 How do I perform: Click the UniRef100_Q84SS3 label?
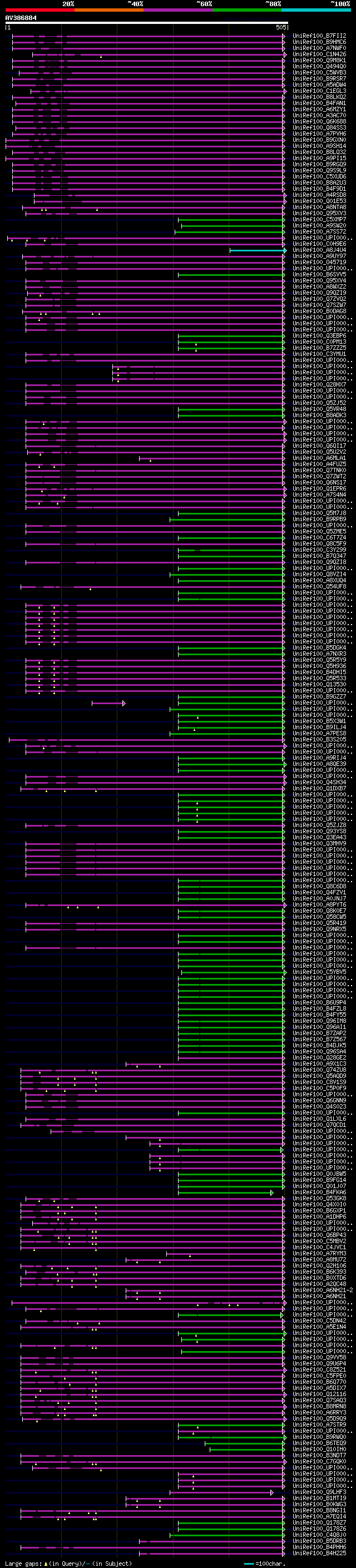tap(319, 128)
